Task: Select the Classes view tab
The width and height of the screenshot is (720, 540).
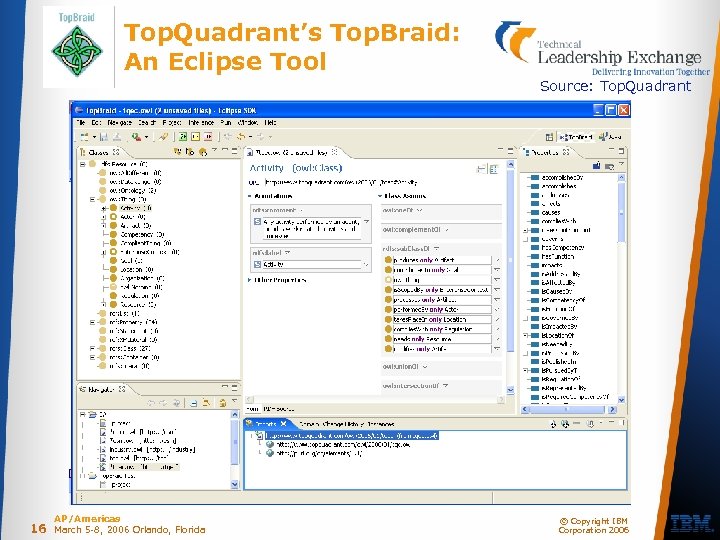Action: tap(100, 152)
